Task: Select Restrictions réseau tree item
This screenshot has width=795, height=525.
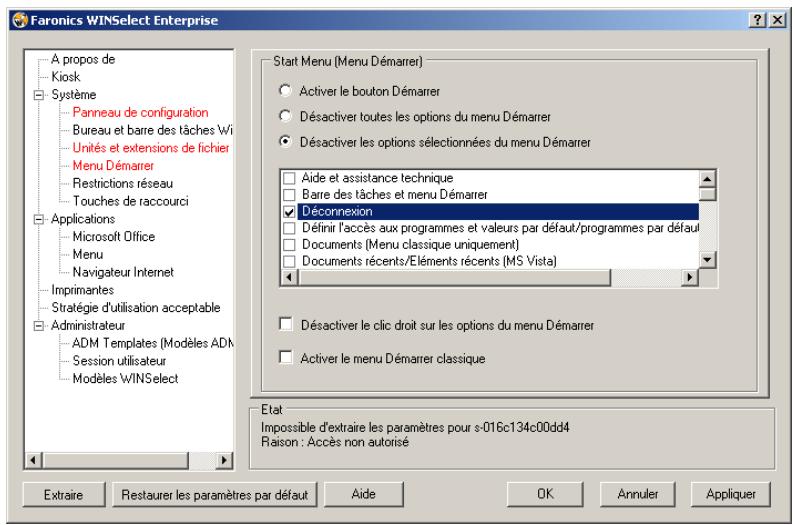Action: (123, 184)
